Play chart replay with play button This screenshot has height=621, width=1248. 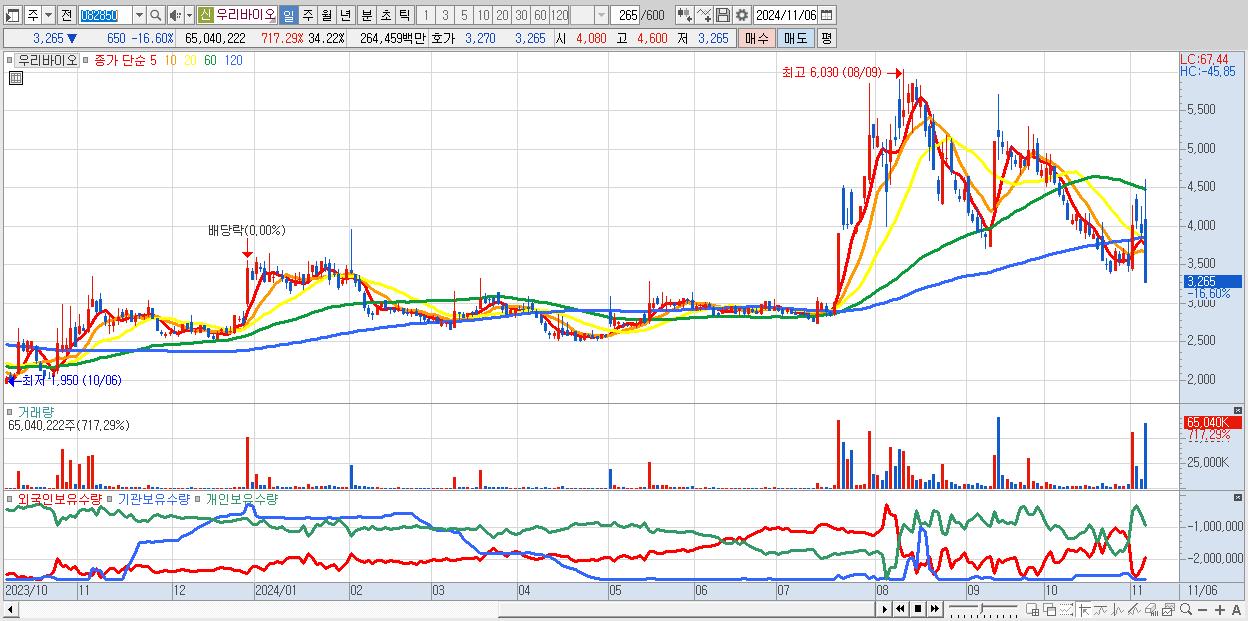tap(885, 609)
